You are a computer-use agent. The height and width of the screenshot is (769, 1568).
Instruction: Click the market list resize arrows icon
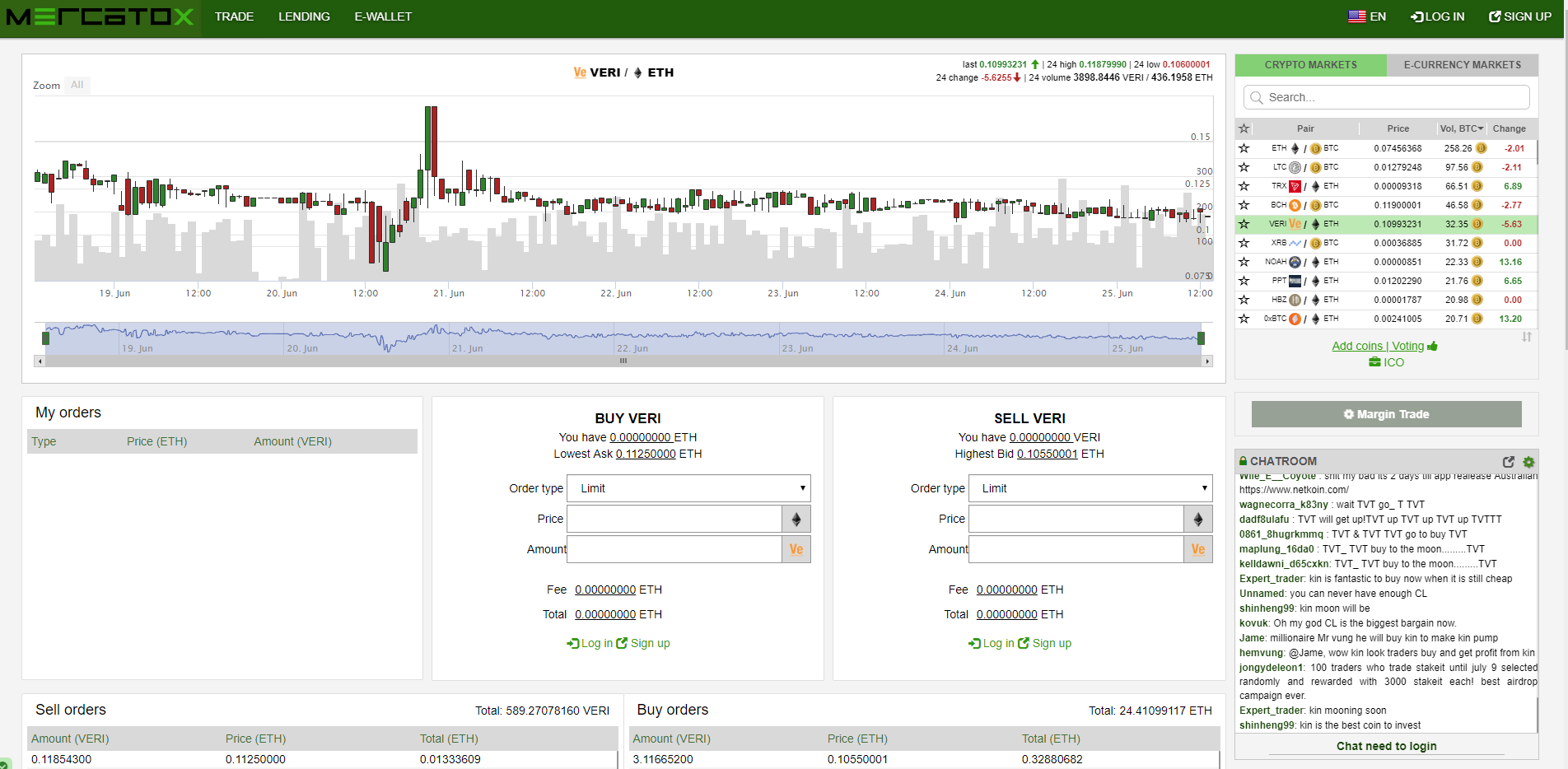point(1527,337)
